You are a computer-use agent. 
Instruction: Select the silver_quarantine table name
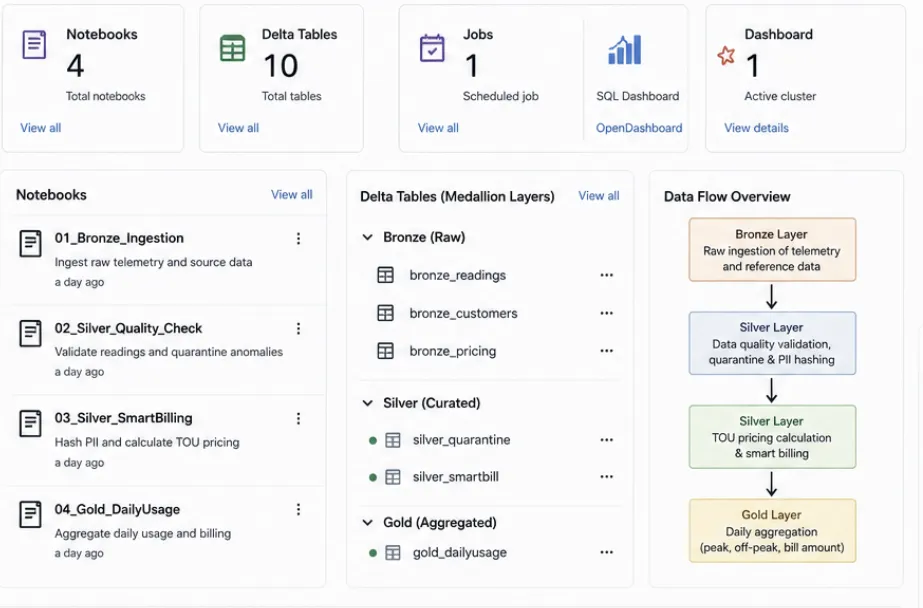[462, 440]
